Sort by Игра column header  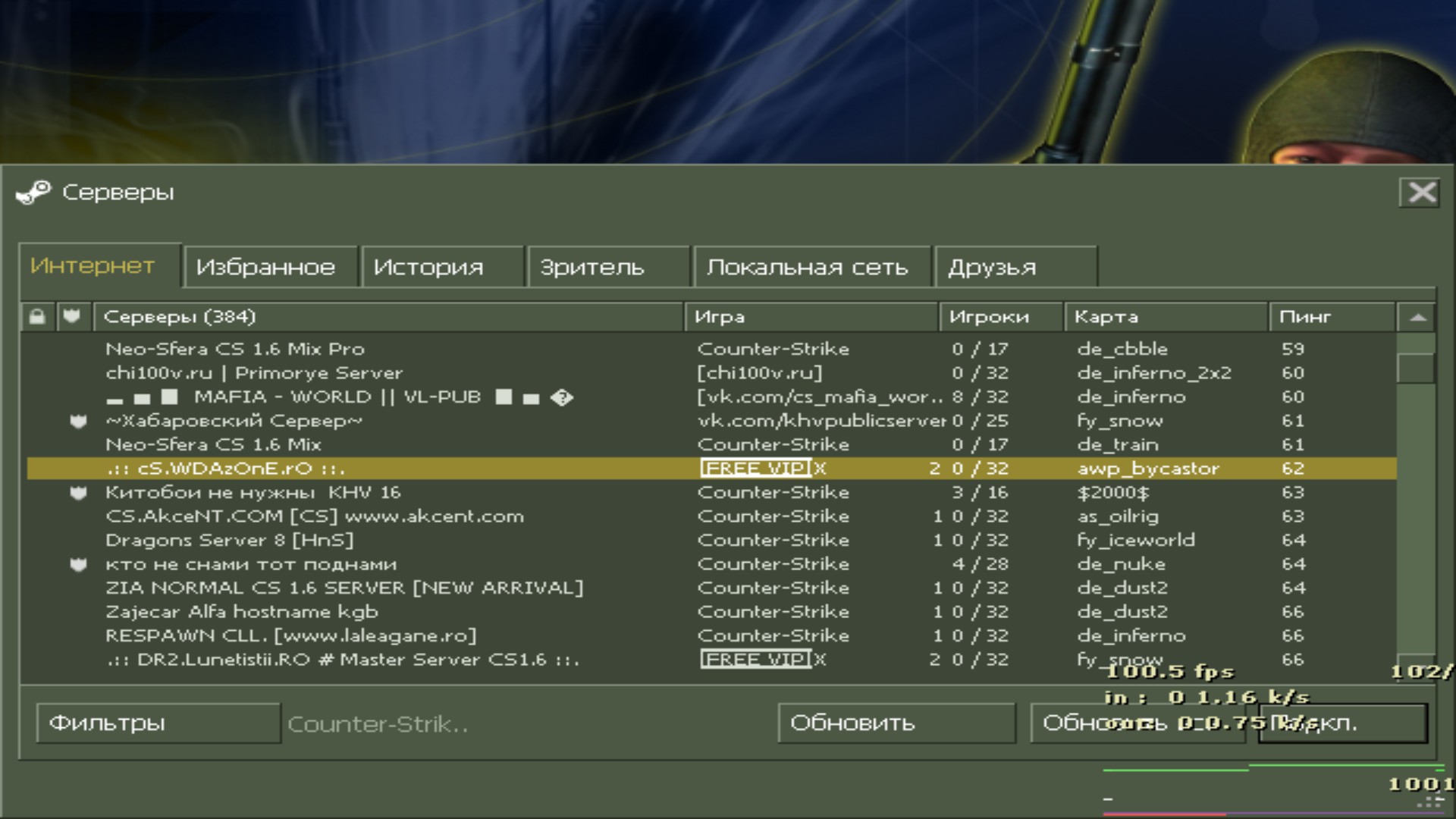tap(811, 317)
